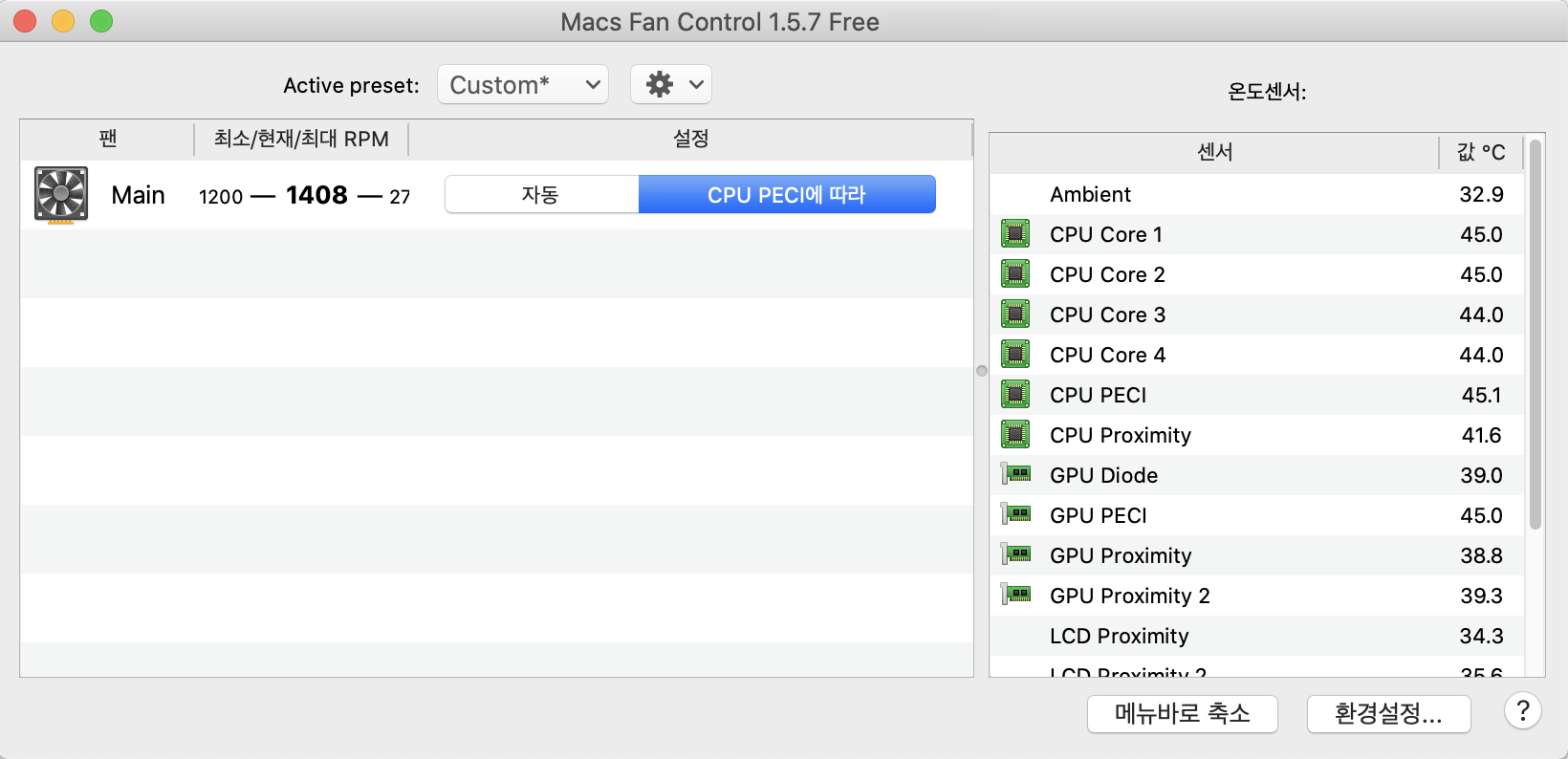Select the CPU Core 3 label
Image resolution: width=1568 pixels, height=759 pixels.
[1107, 314]
